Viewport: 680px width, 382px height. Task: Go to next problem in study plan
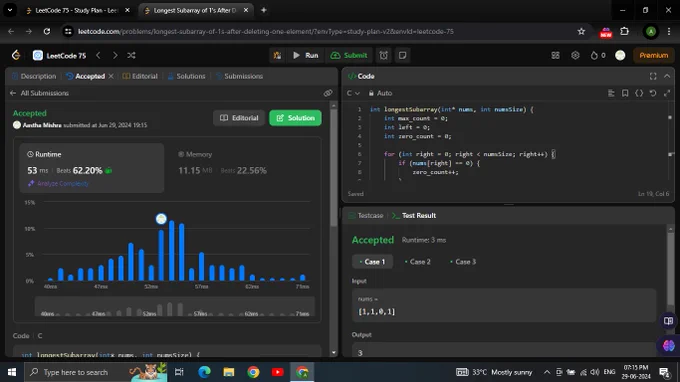coord(115,55)
